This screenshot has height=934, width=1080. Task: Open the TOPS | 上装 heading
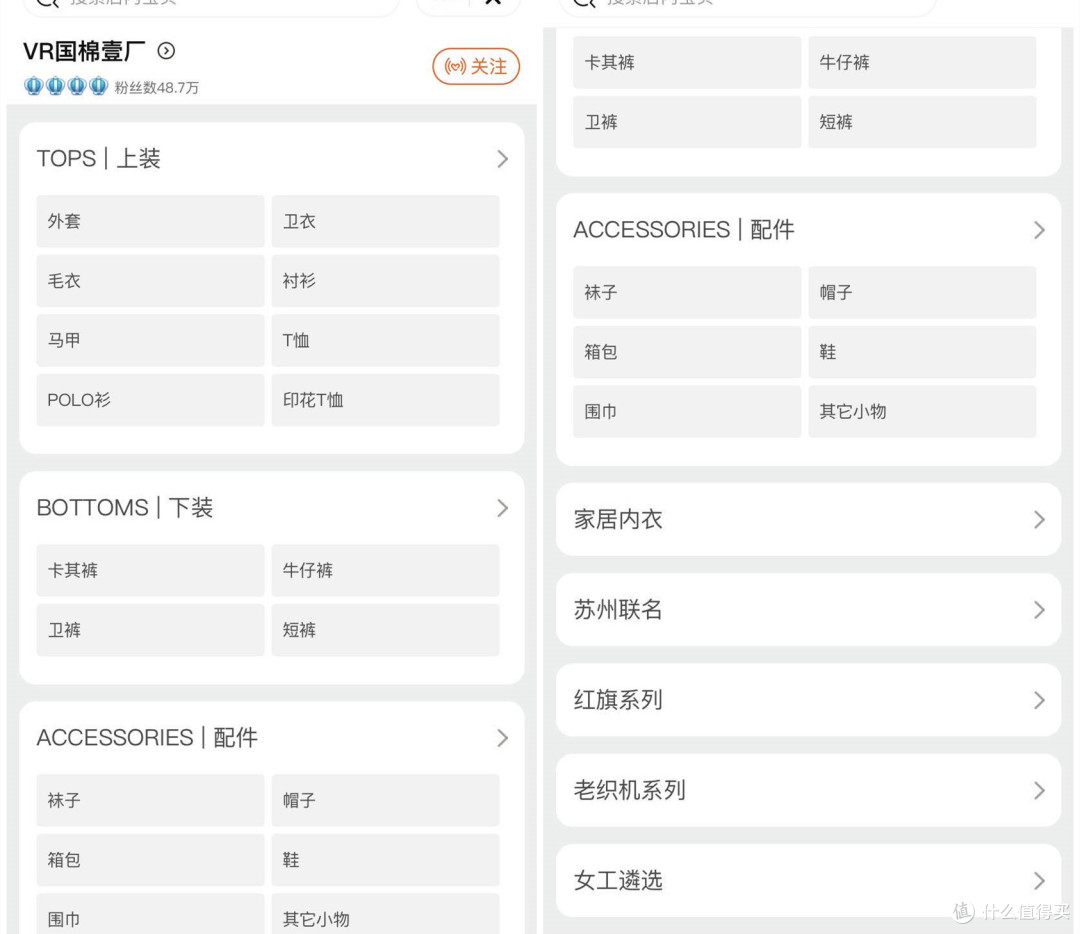pyautogui.click(x=98, y=159)
